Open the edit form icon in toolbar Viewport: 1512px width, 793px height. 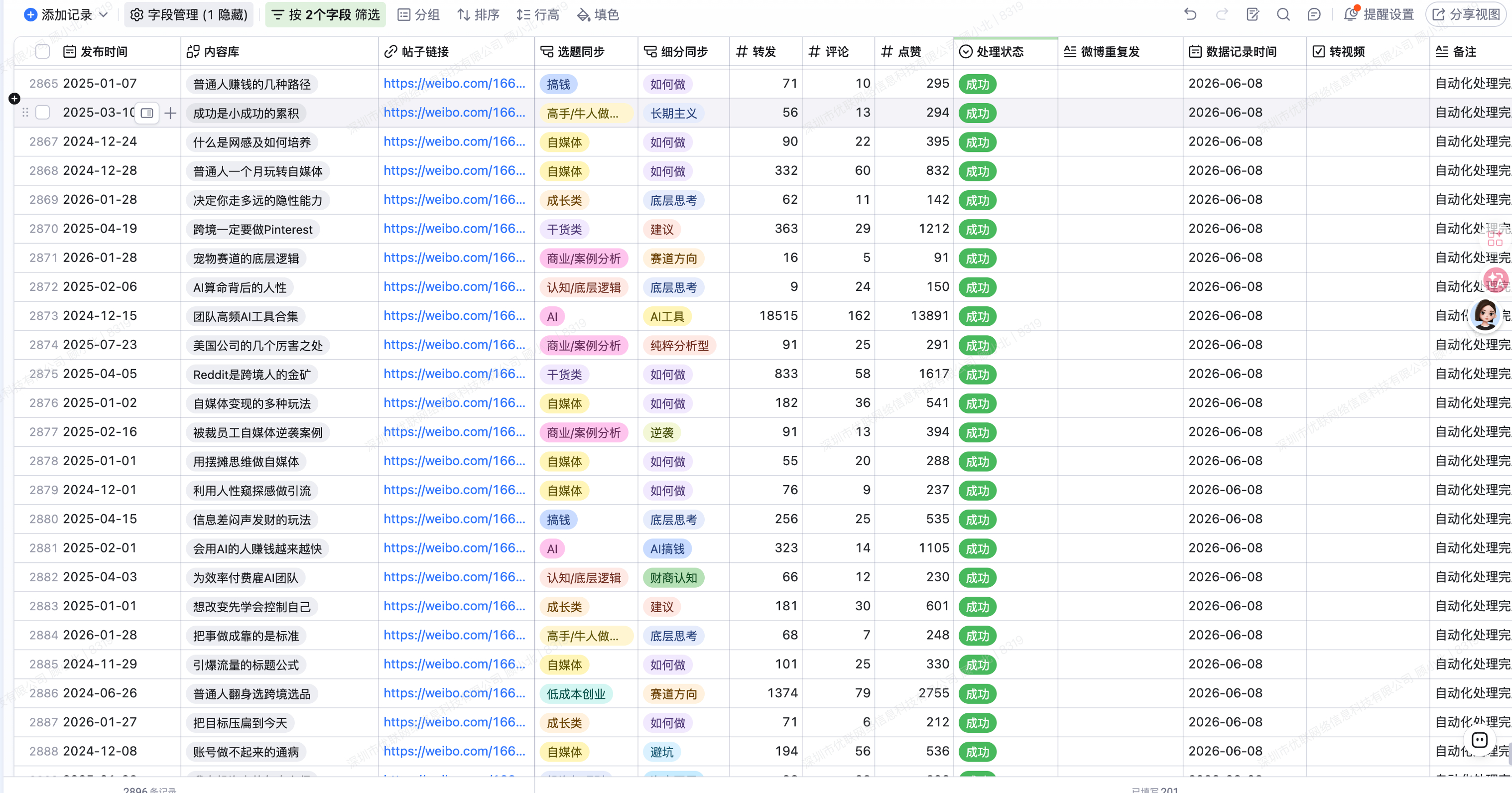point(1253,14)
